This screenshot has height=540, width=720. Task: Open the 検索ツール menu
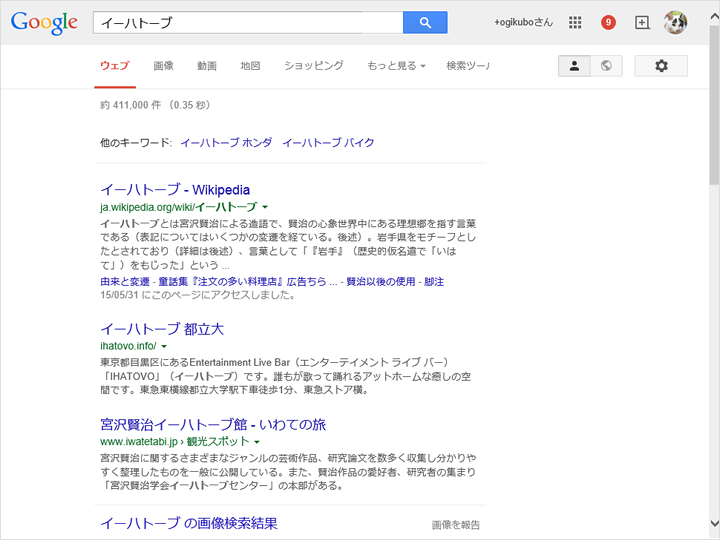click(x=467, y=66)
